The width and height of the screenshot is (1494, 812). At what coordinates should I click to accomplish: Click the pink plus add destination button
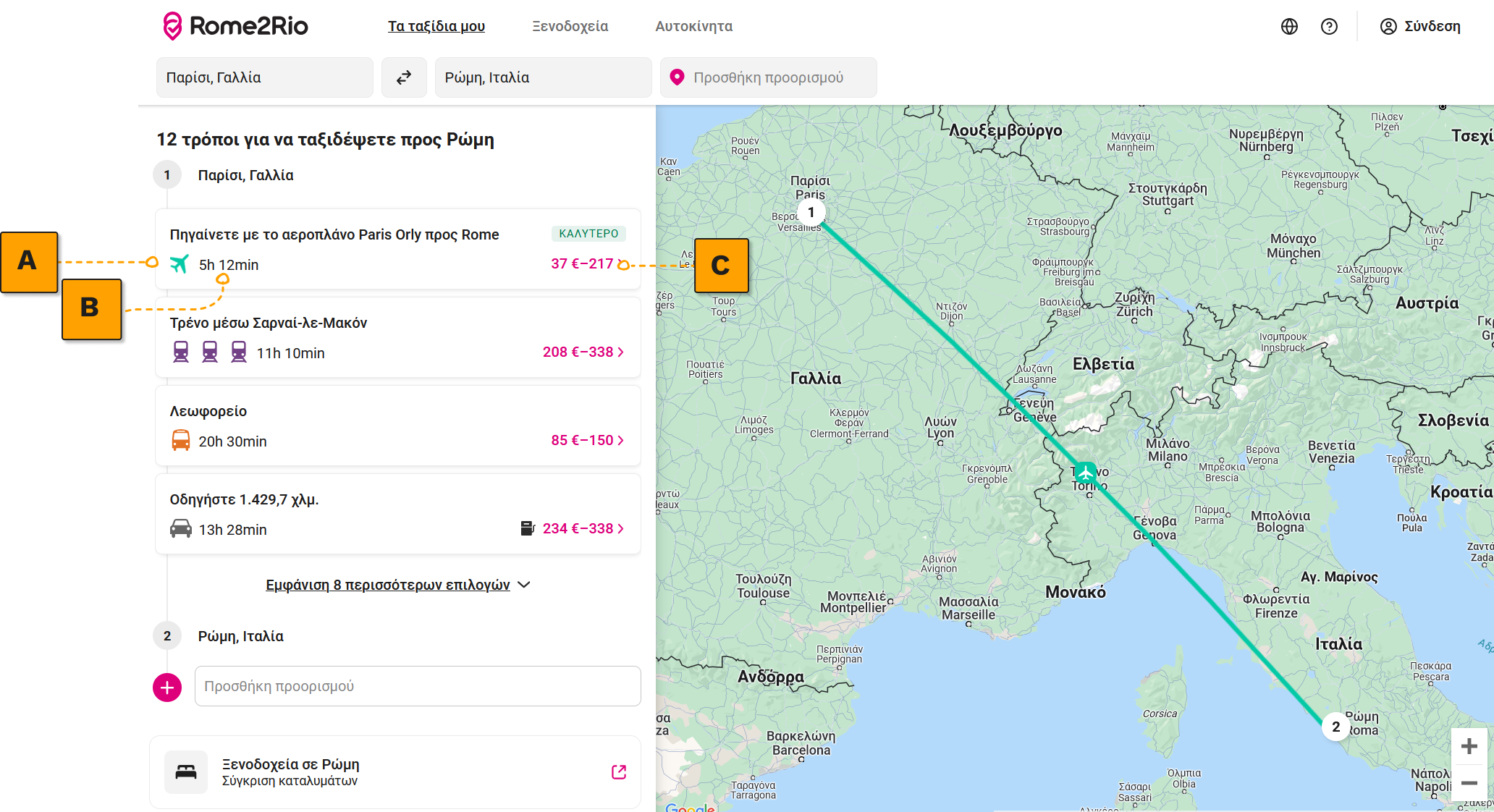(x=167, y=687)
